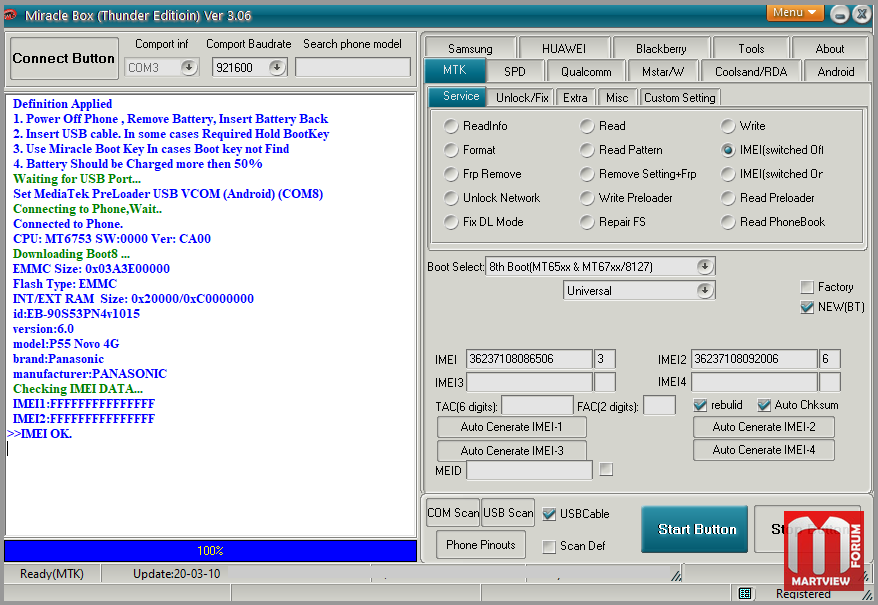The width and height of the screenshot is (878, 605).
Task: Select the Read PhoneBook radio option
Action: pyautogui.click(x=728, y=222)
